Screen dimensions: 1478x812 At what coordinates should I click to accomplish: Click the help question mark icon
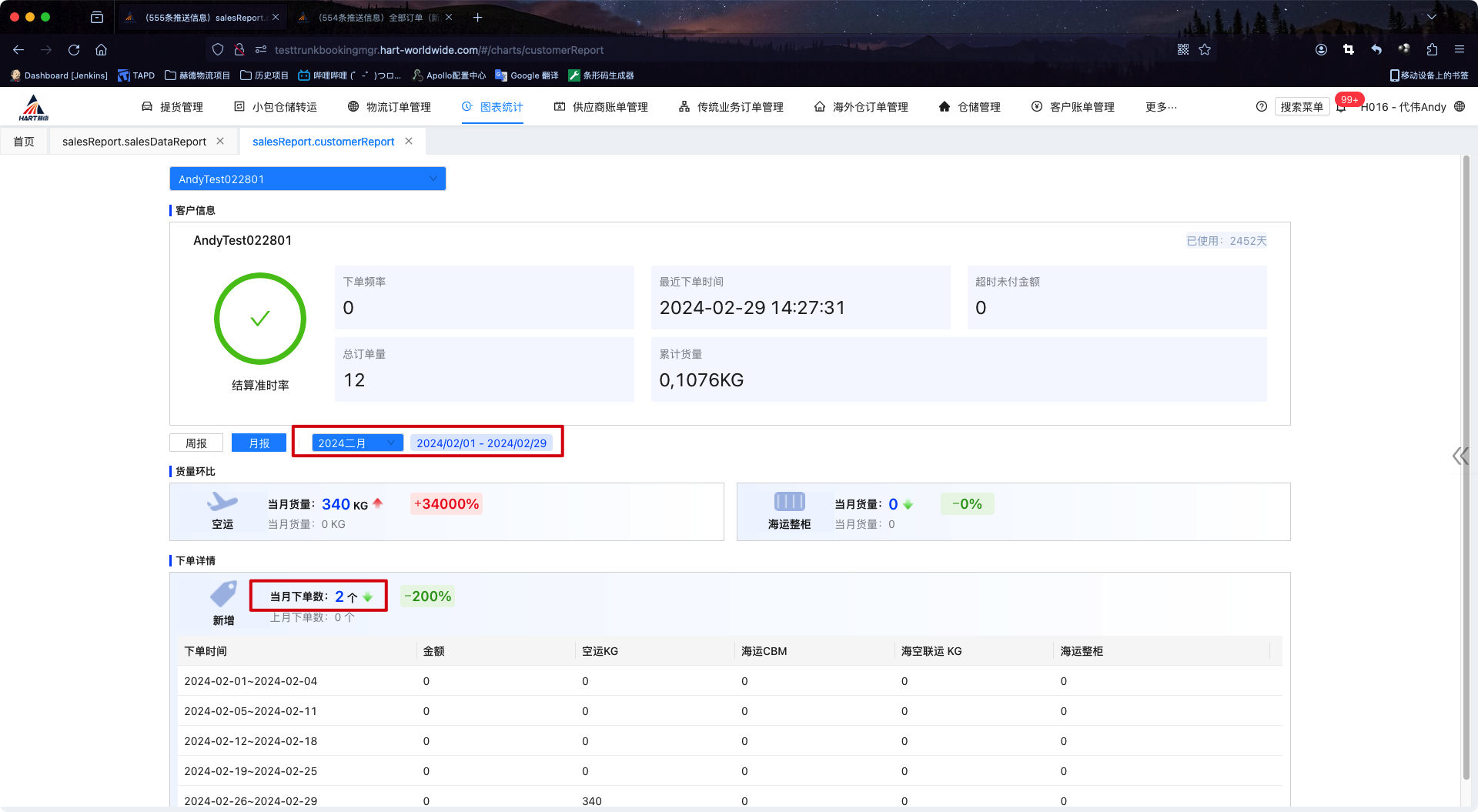coord(1261,107)
